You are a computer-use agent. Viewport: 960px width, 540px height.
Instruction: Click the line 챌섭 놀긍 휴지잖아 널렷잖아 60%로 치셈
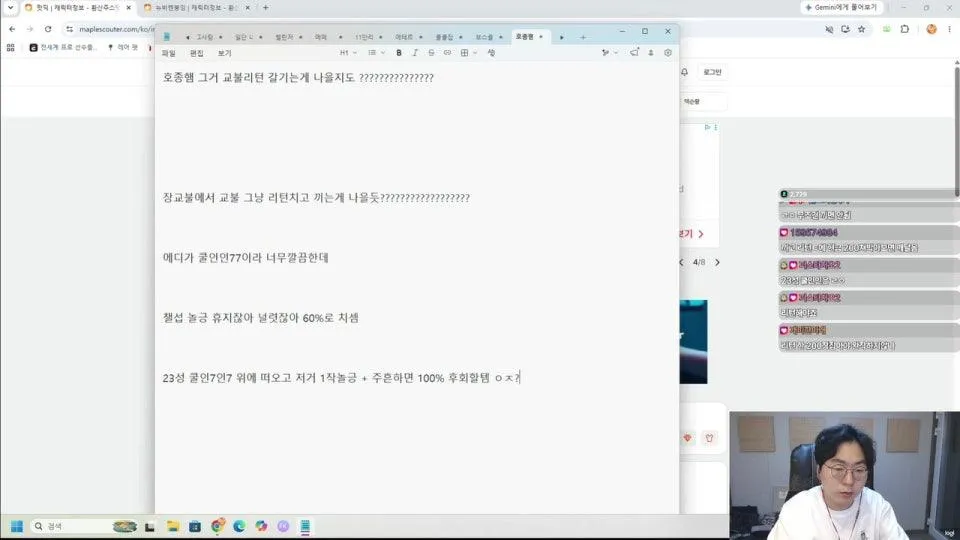[261, 318]
